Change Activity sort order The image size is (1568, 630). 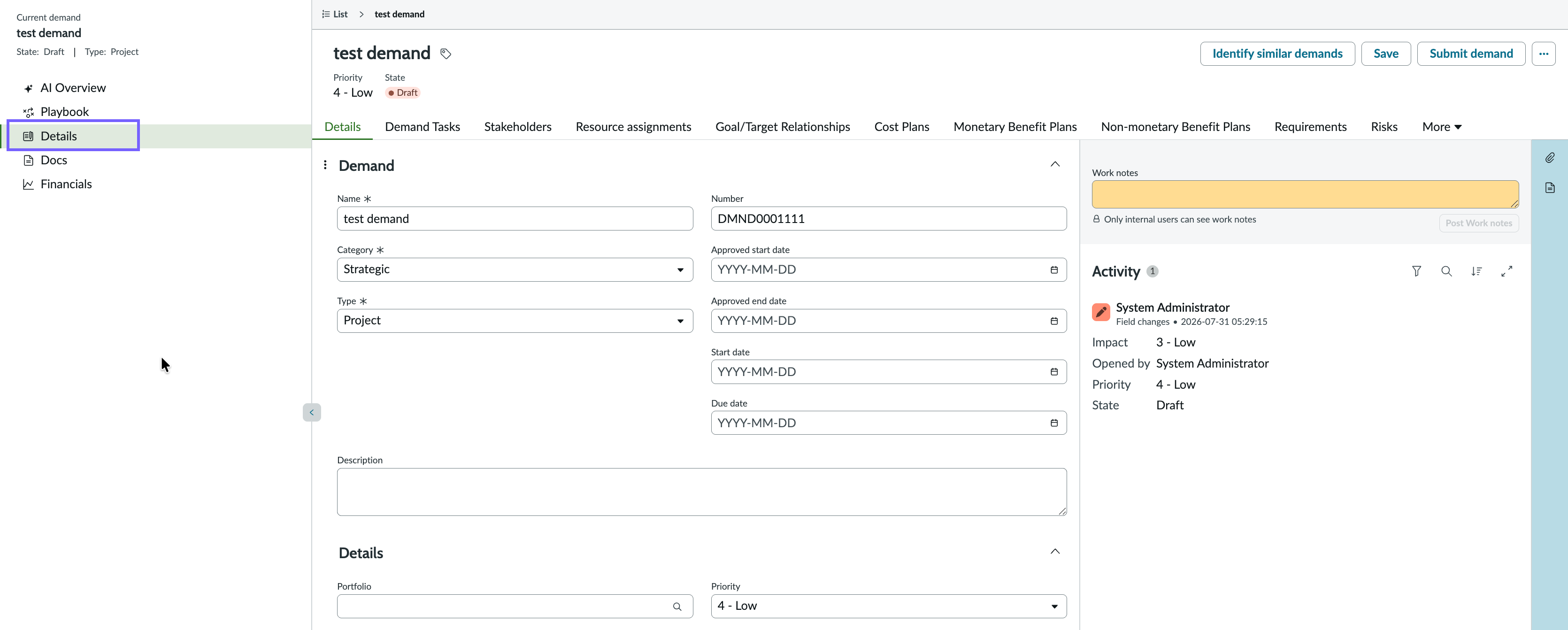click(1476, 271)
